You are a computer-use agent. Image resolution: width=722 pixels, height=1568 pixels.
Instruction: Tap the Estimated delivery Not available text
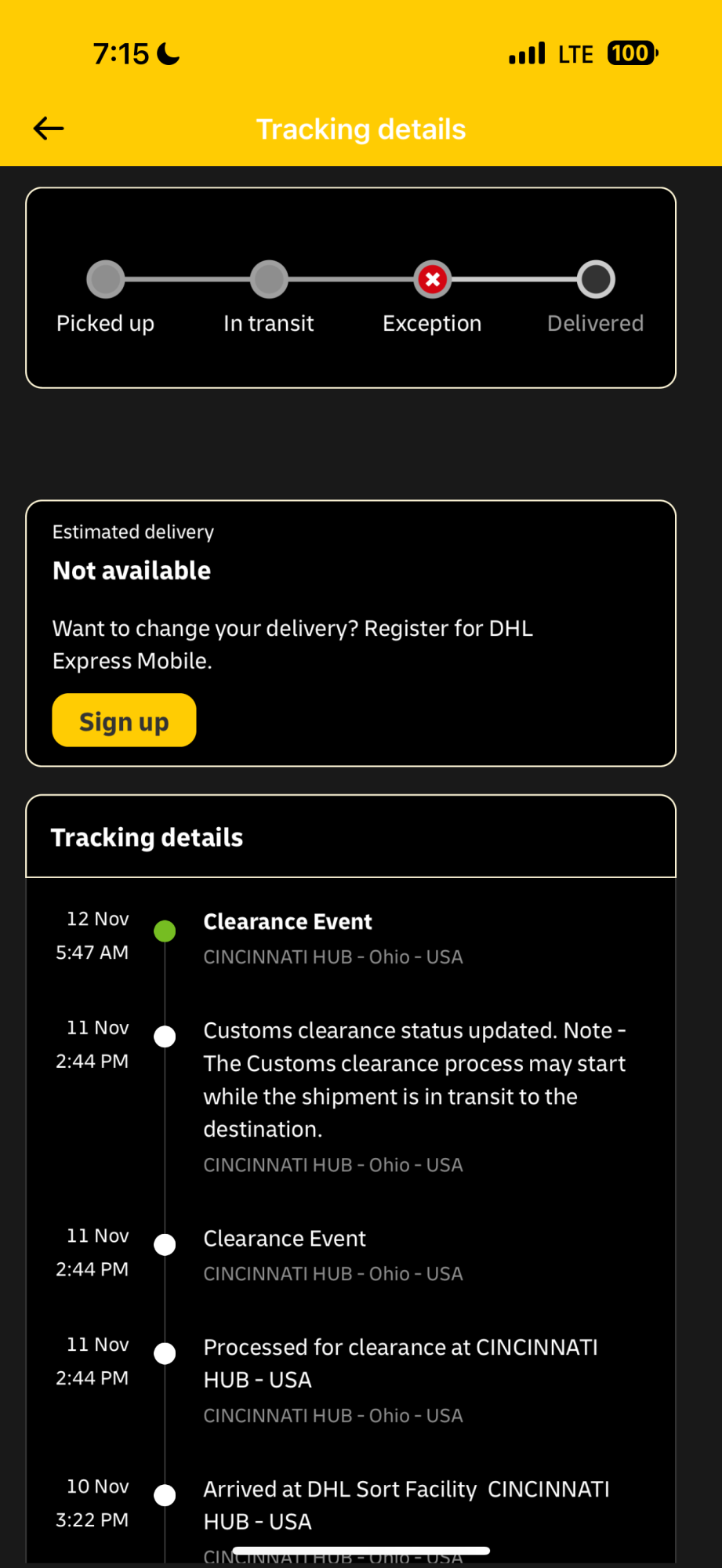(132, 571)
